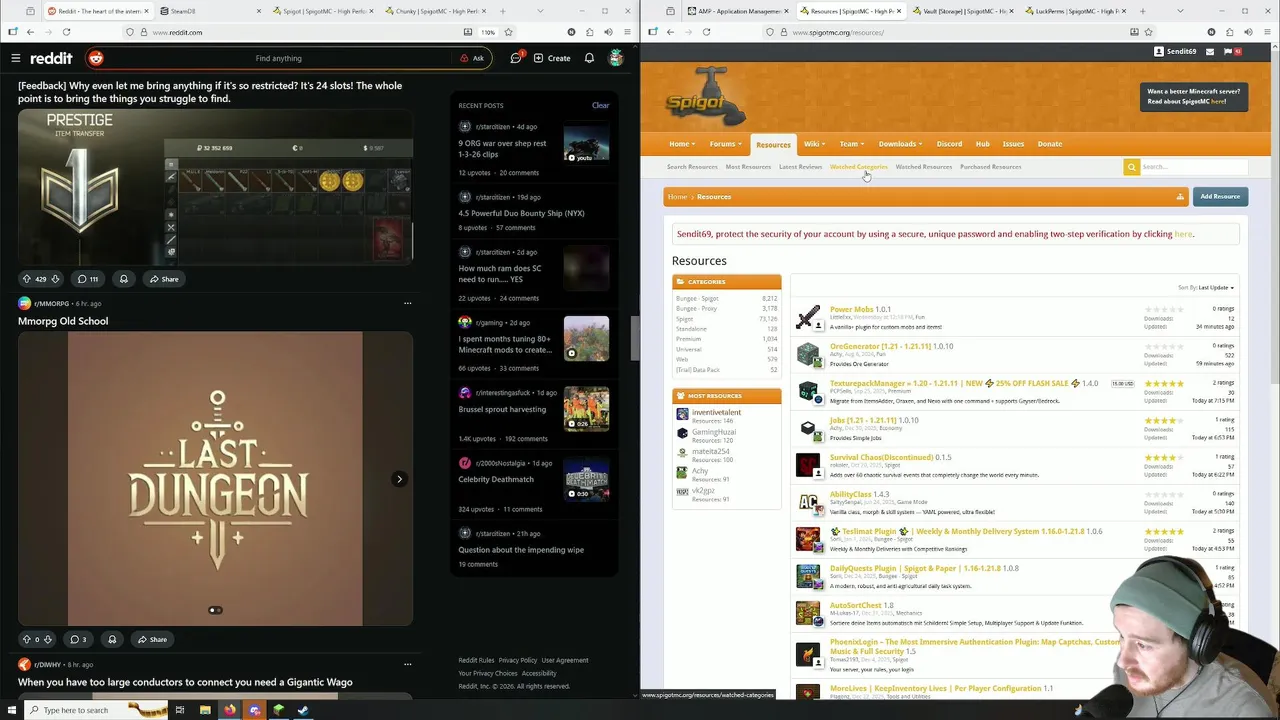Upvote the Mmorpg Old School post
1280x720 pixels.
point(26,639)
